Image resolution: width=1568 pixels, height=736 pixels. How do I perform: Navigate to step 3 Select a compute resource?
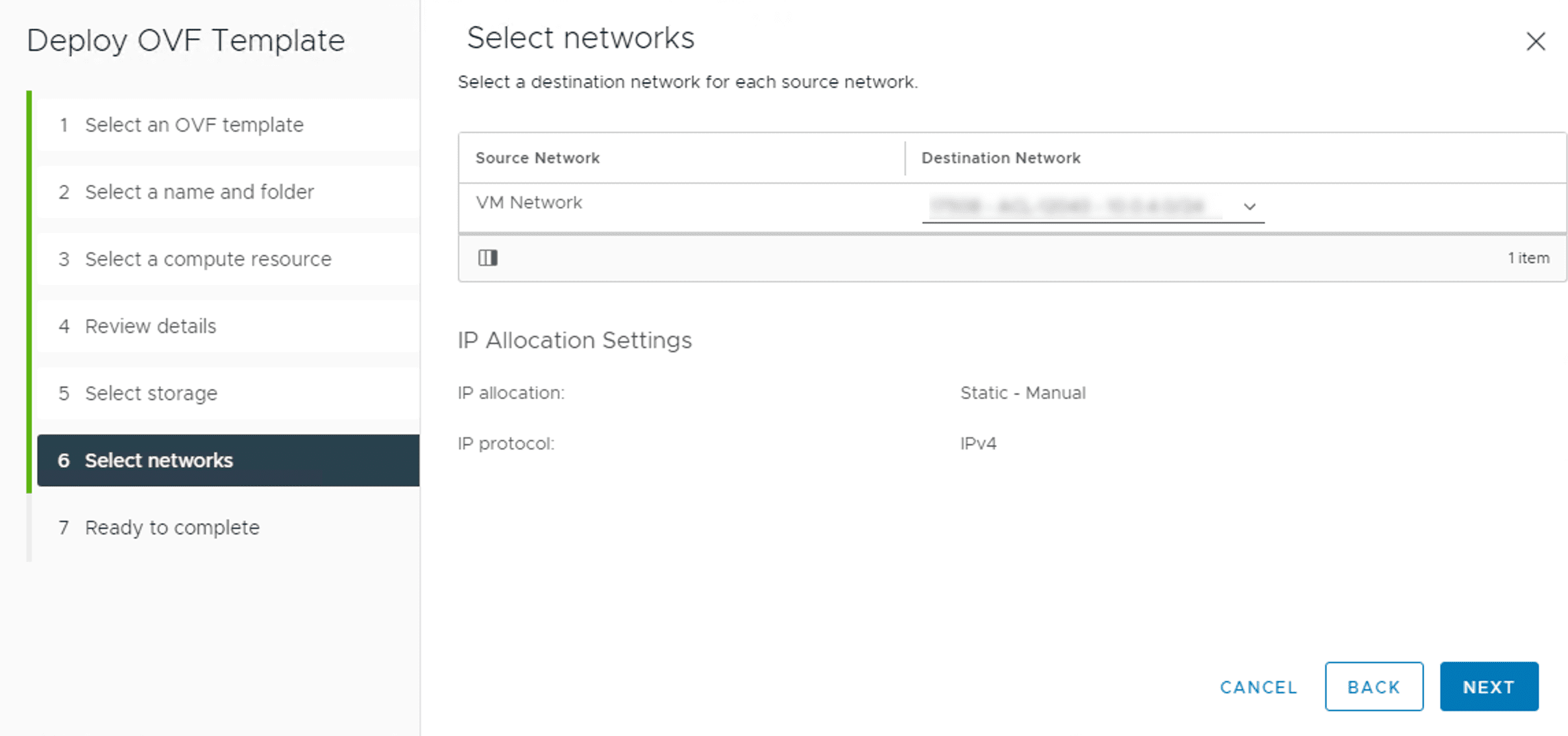208,259
